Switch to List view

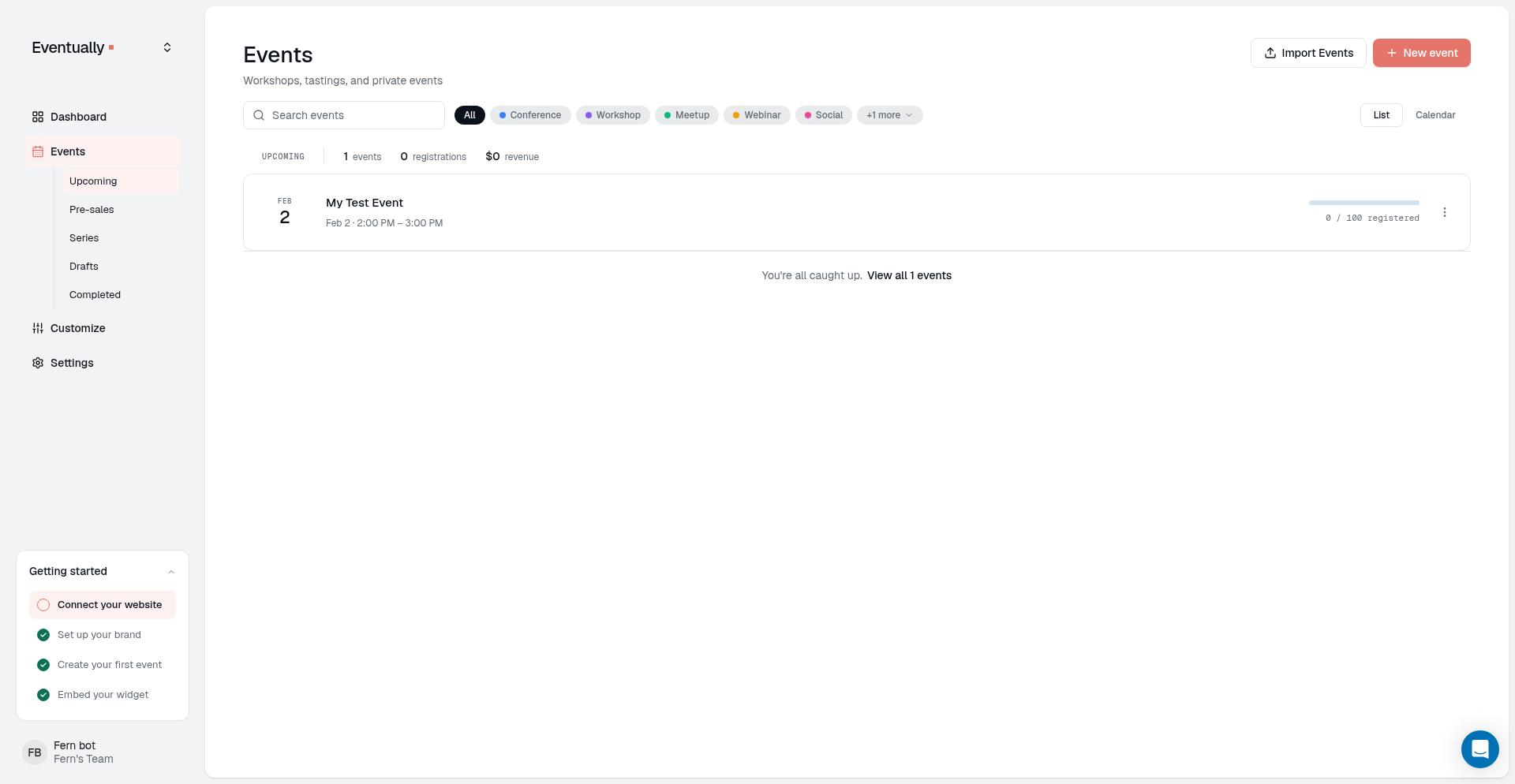coord(1381,115)
